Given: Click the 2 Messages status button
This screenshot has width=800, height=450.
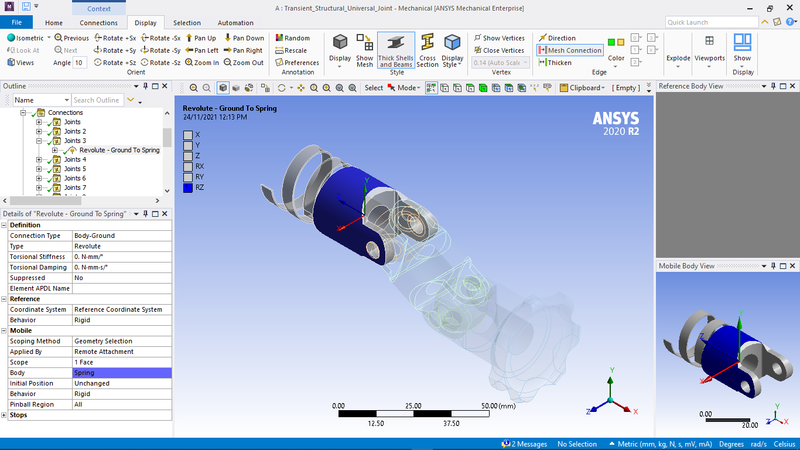Looking at the screenshot, I should tap(524, 444).
